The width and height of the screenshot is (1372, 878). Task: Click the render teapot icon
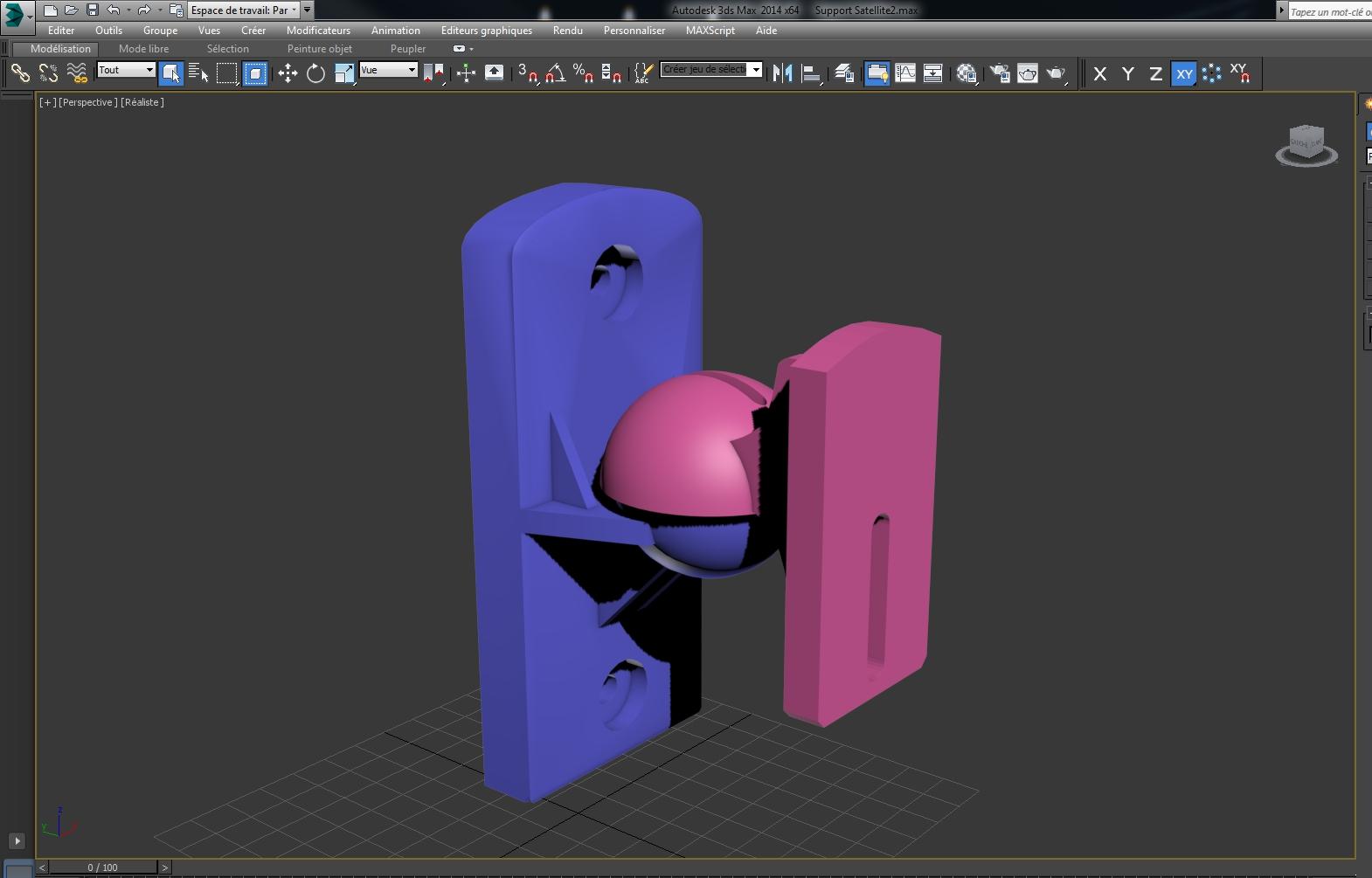point(1056,73)
